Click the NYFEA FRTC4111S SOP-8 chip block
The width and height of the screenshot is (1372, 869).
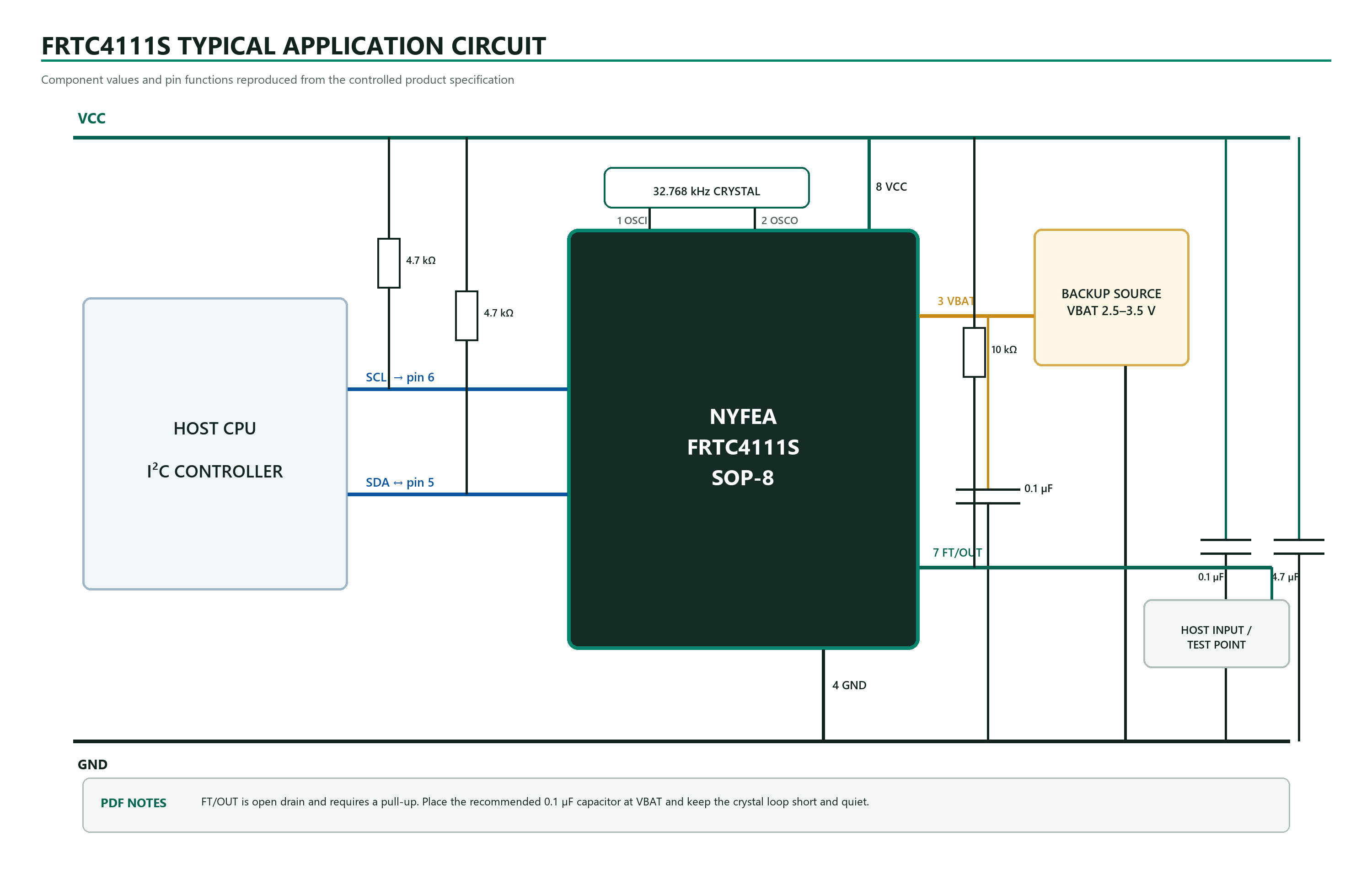pos(743,439)
